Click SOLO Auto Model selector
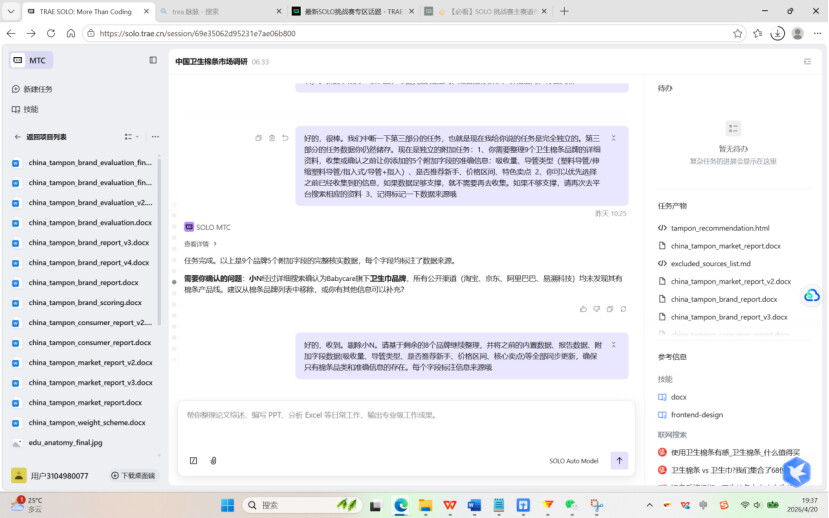Viewport: 829px width, 518px height. click(x=573, y=461)
